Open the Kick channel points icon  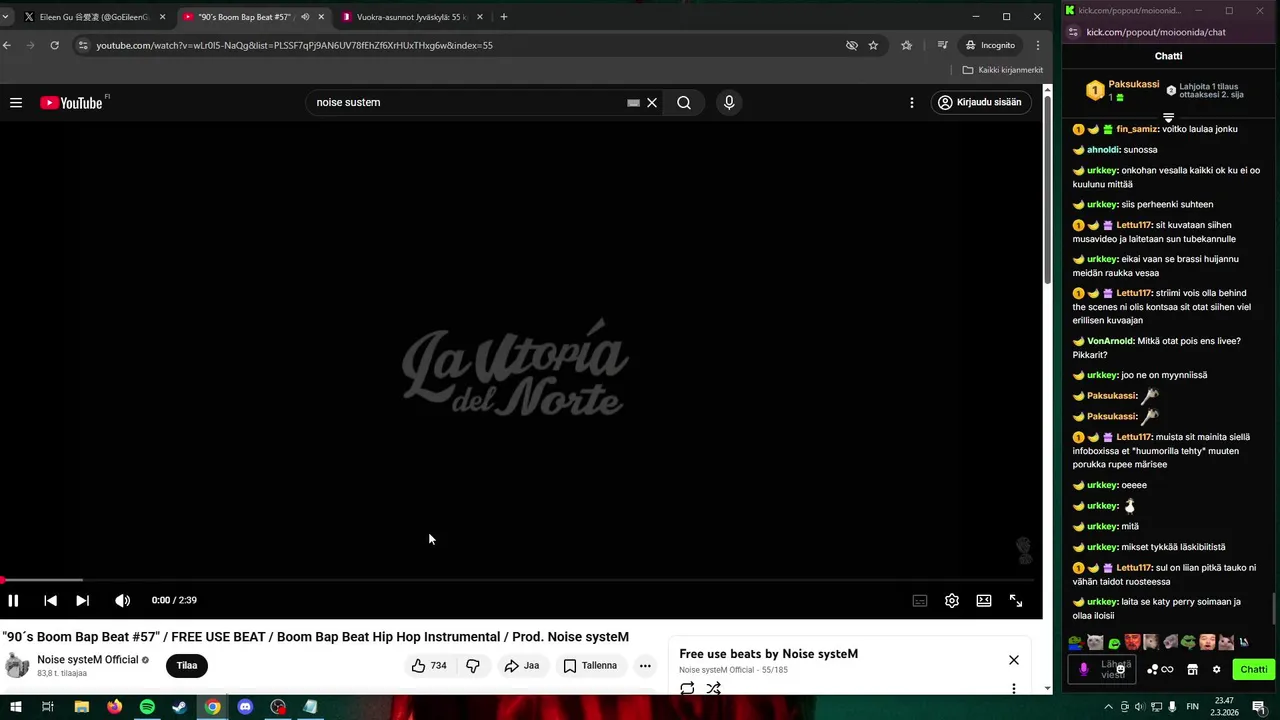point(1160,669)
